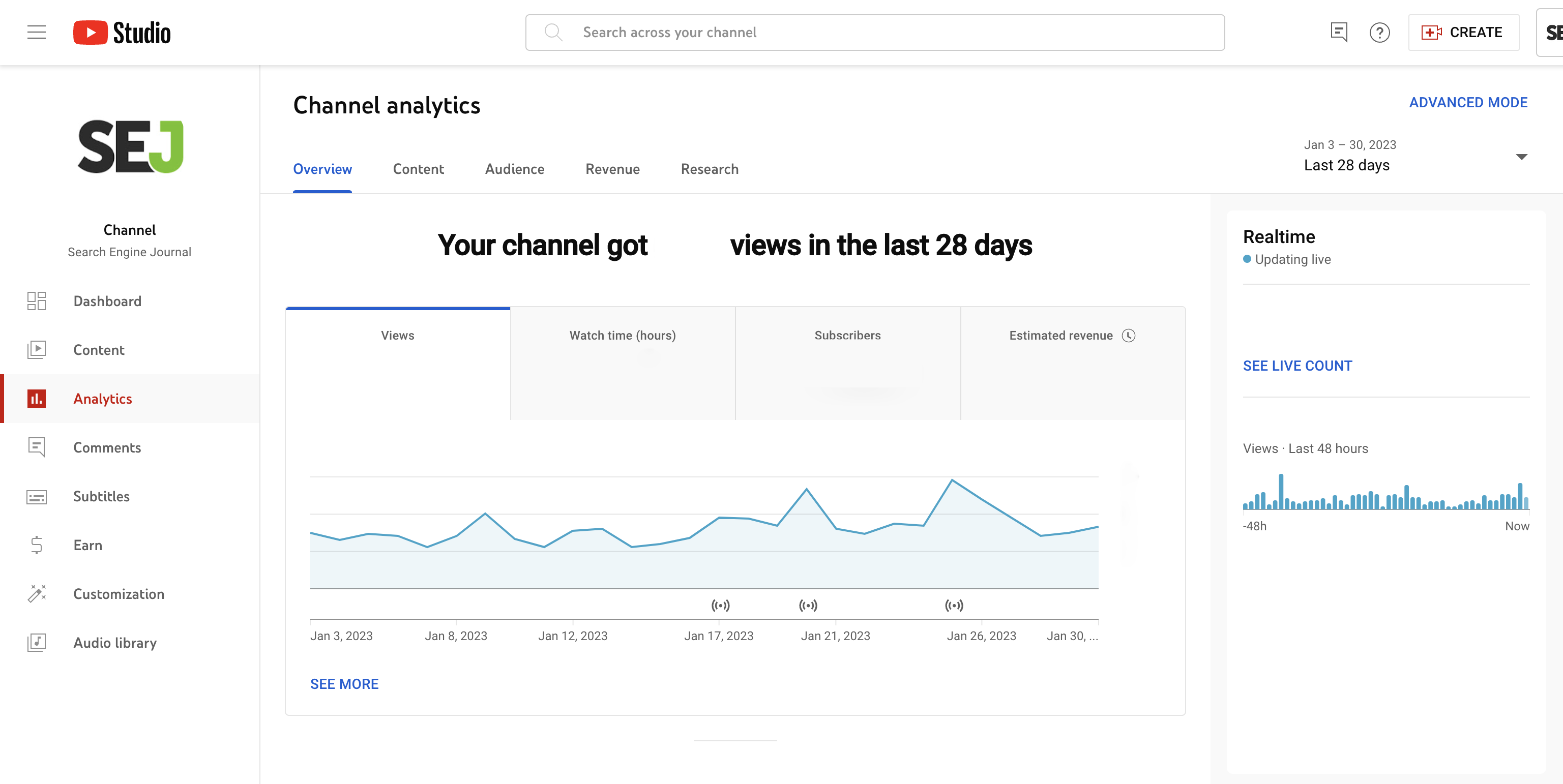This screenshot has height=784, width=1563.
Task: Click the SEE MORE link
Action: click(345, 684)
